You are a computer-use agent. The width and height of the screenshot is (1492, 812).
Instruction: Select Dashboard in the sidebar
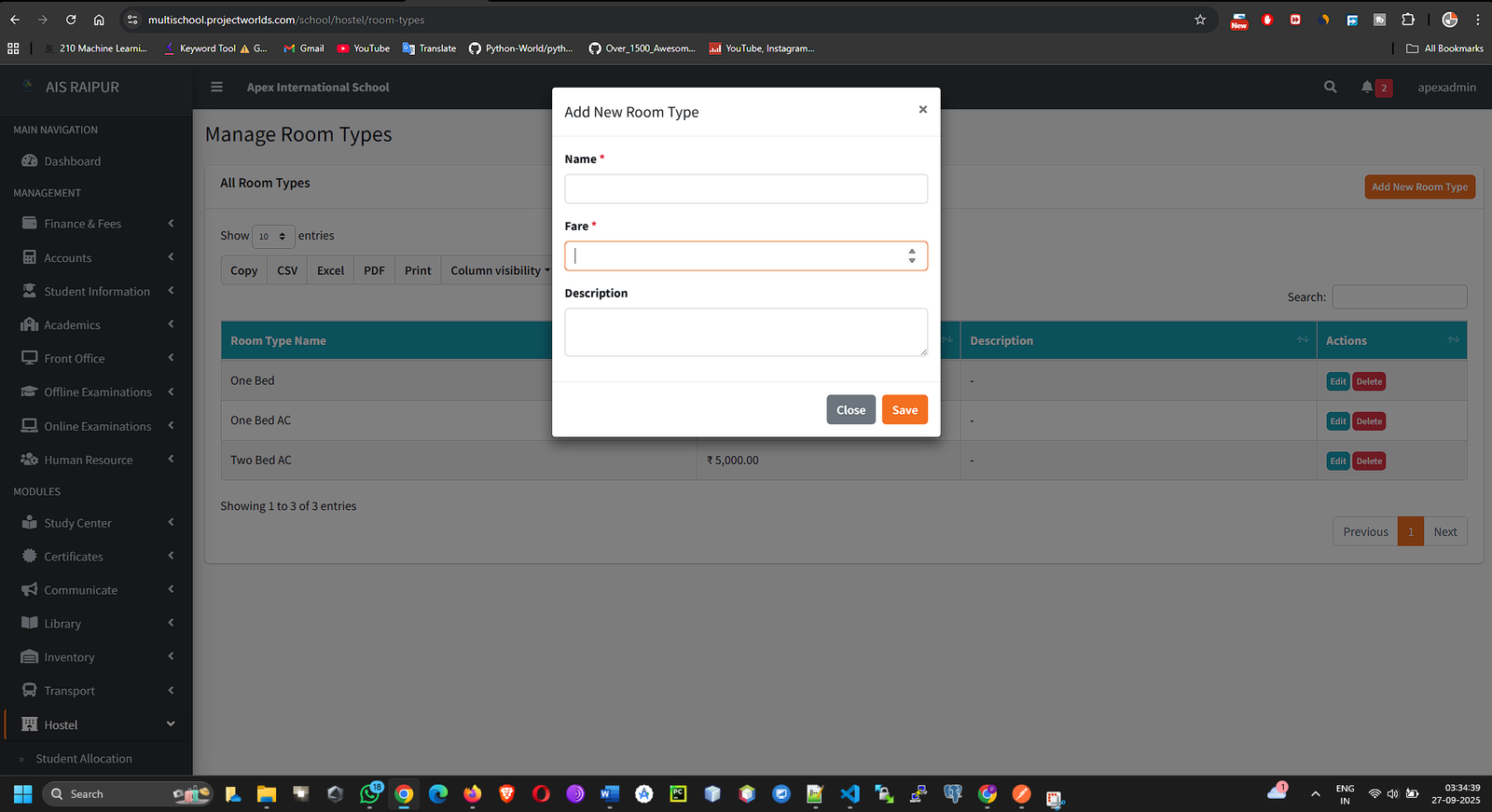(x=72, y=161)
